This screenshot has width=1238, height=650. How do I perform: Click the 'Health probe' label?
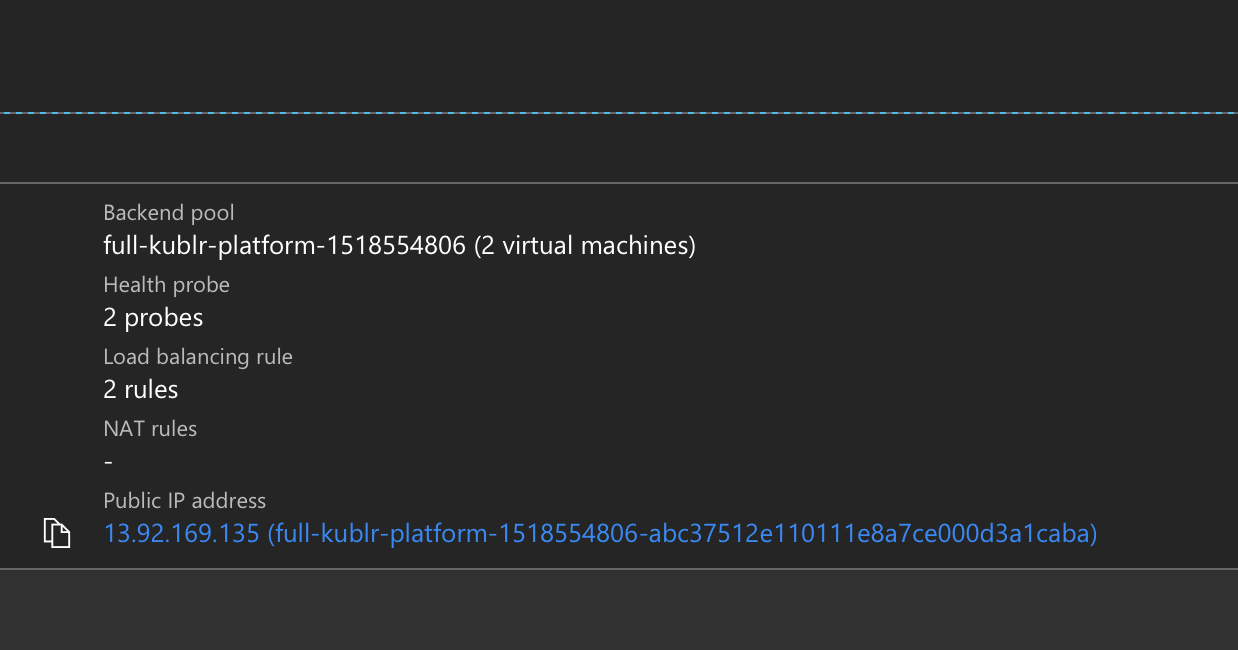coord(167,285)
